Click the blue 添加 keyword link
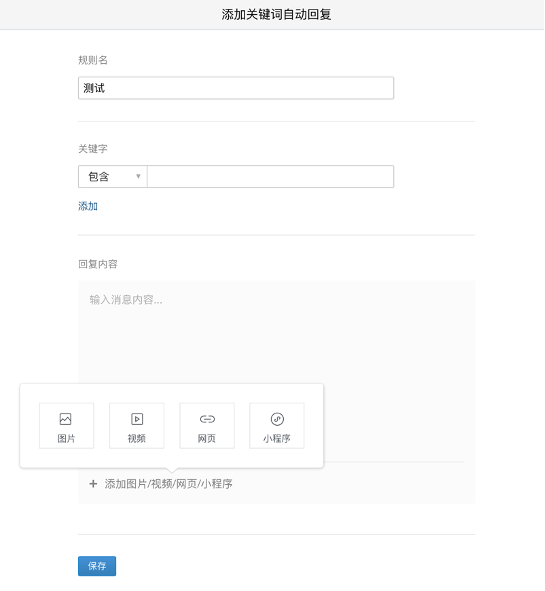 (88, 206)
